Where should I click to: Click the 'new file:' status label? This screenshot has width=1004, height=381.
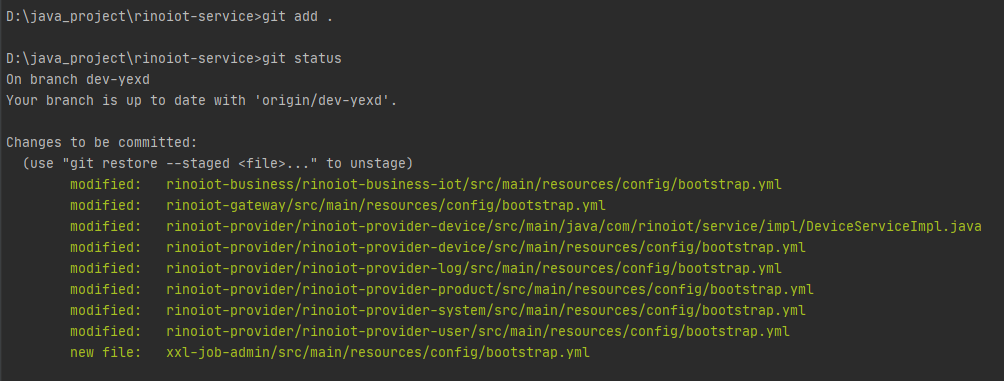pyautogui.click(x=106, y=352)
